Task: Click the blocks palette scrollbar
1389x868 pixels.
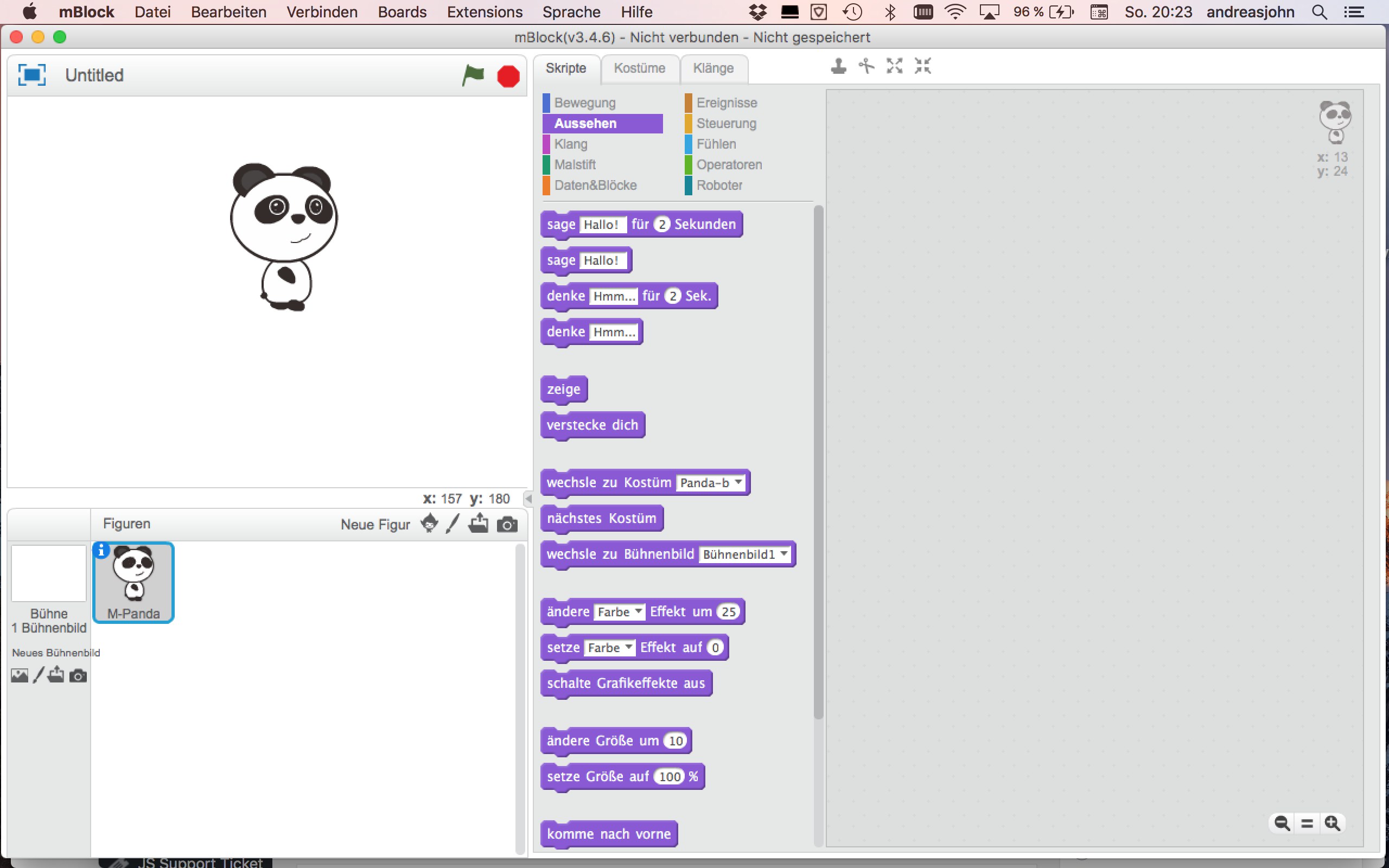Action: click(818, 463)
